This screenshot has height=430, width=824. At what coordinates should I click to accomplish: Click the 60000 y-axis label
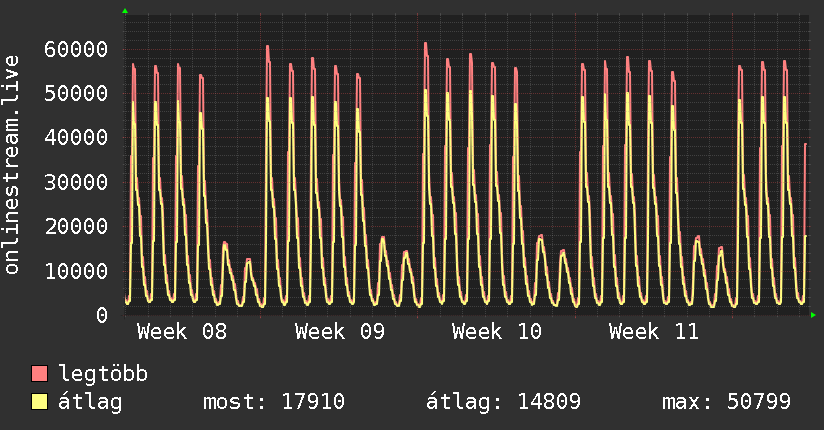pyautogui.click(x=76, y=49)
